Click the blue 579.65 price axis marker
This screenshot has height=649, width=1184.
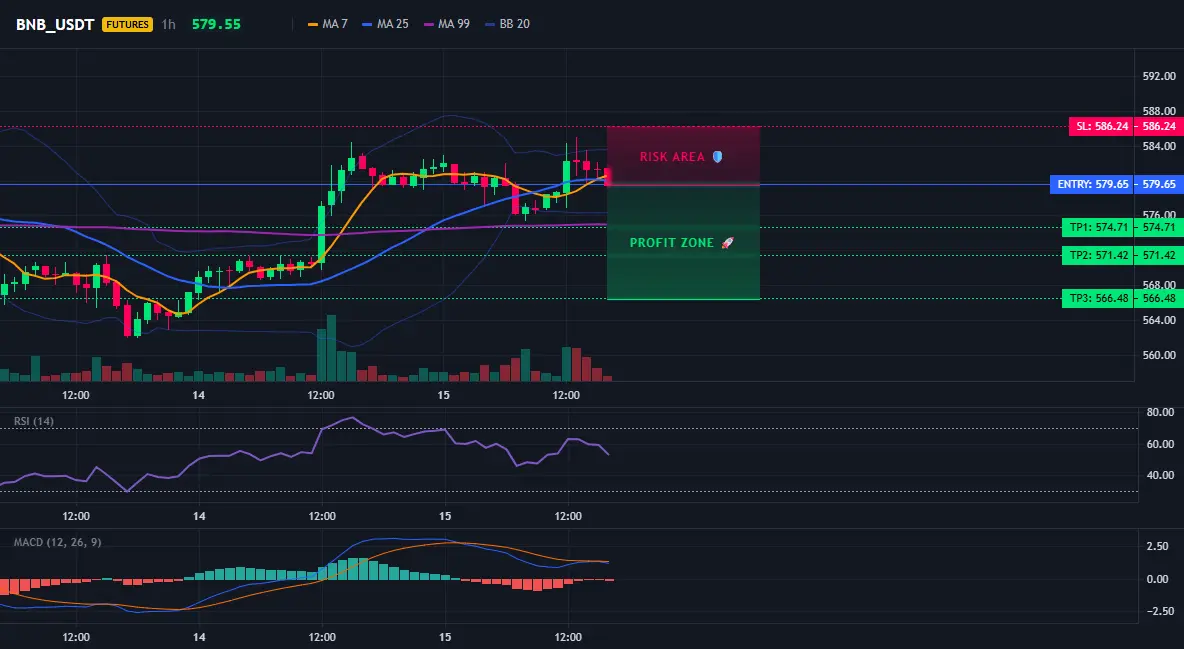point(1159,184)
